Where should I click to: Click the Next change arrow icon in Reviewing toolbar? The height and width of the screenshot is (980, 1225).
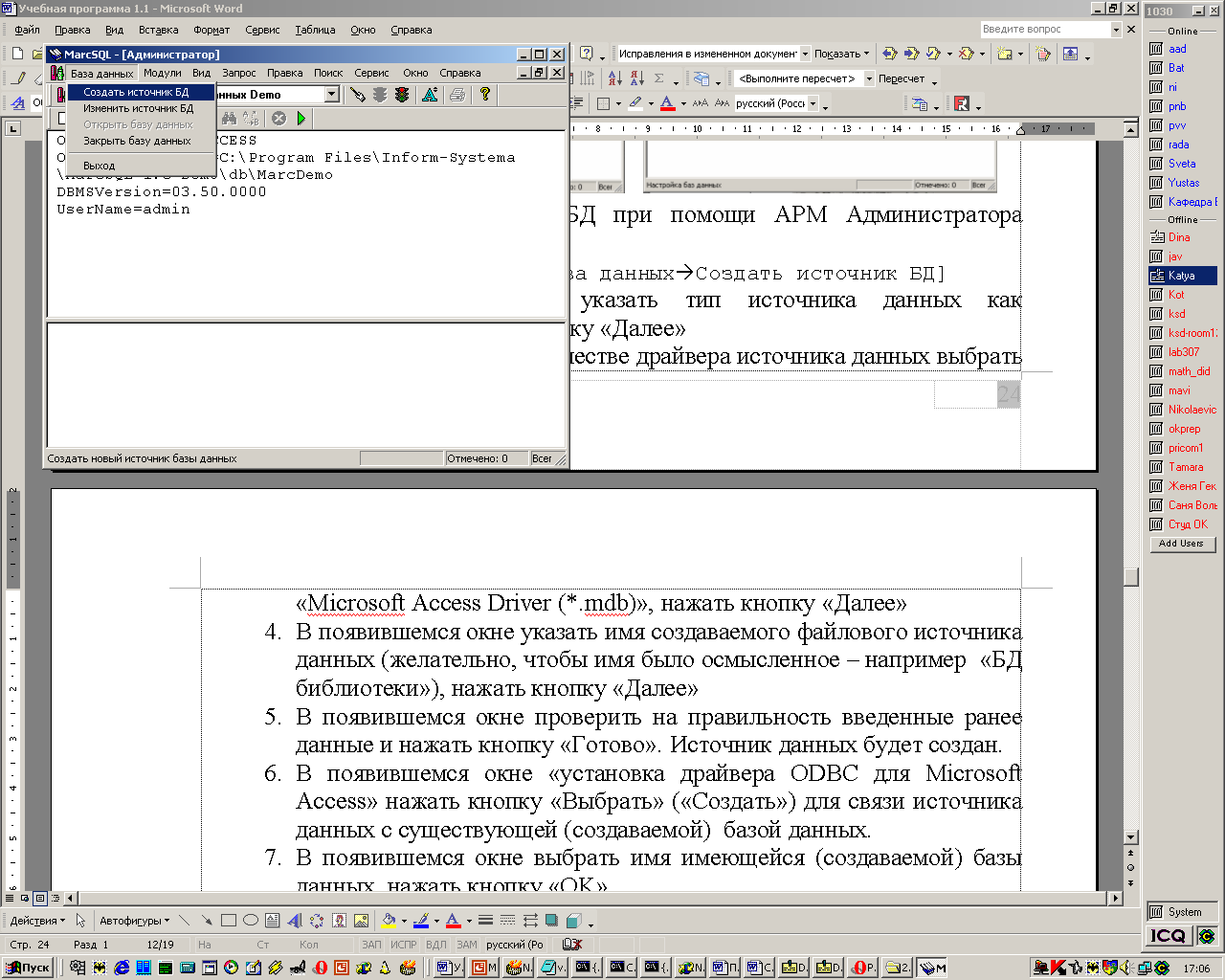pyautogui.click(x=911, y=54)
